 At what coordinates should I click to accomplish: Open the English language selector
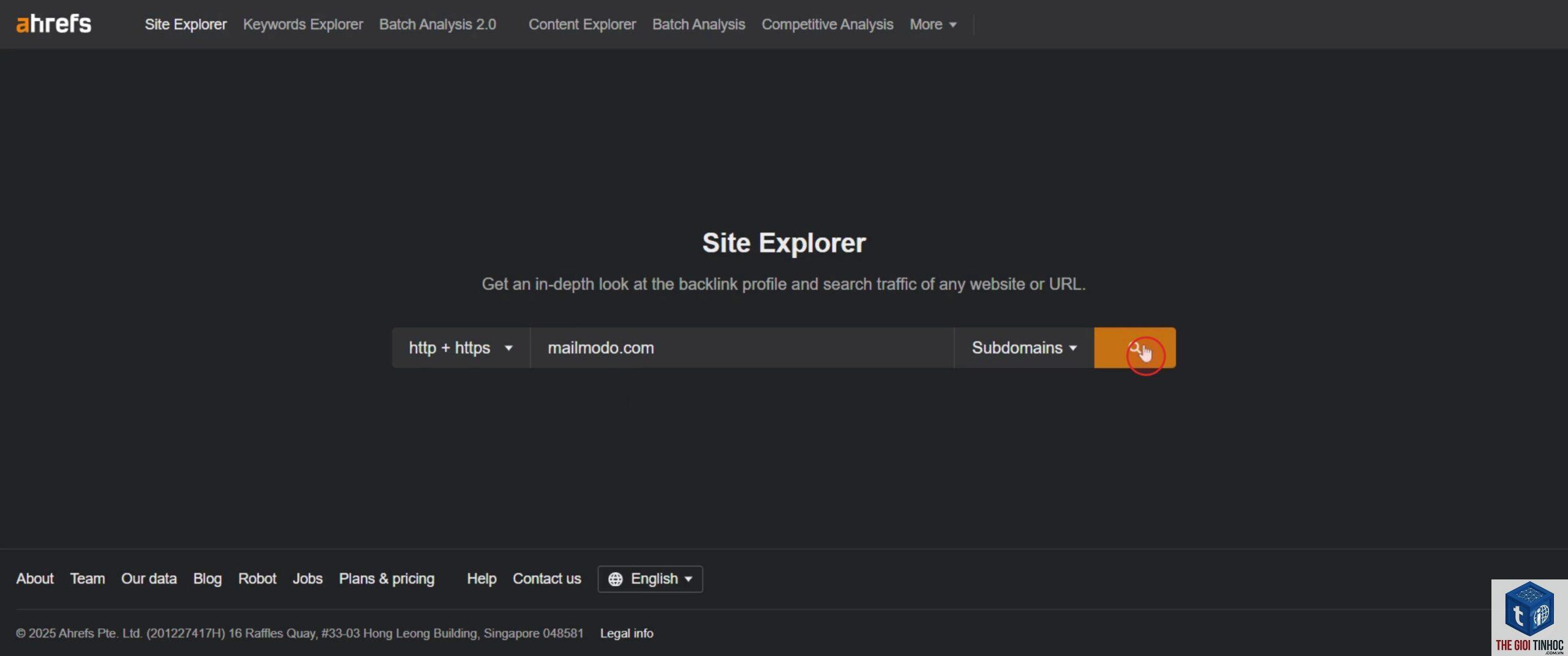click(650, 579)
